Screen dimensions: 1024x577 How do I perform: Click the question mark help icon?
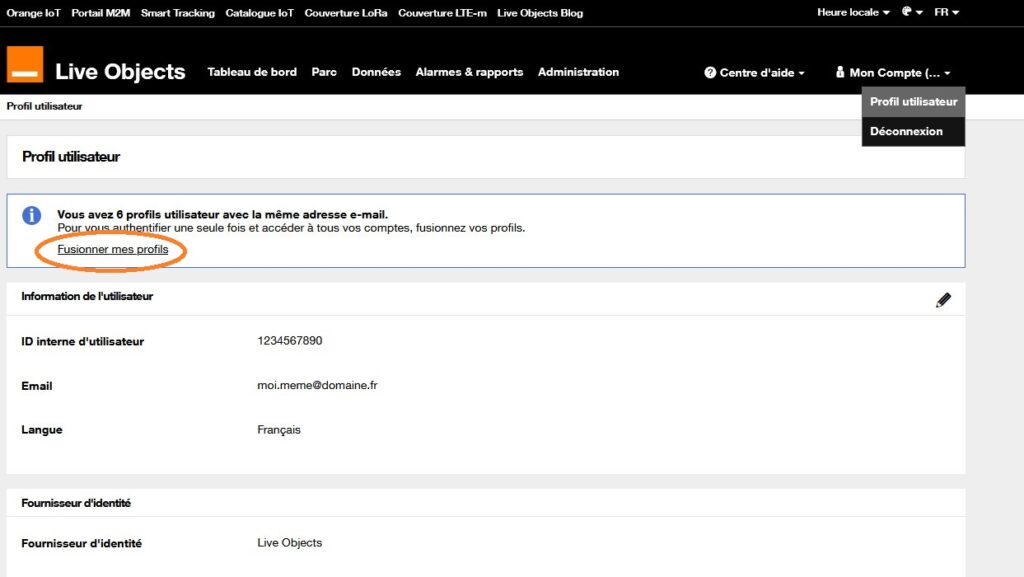(x=710, y=73)
